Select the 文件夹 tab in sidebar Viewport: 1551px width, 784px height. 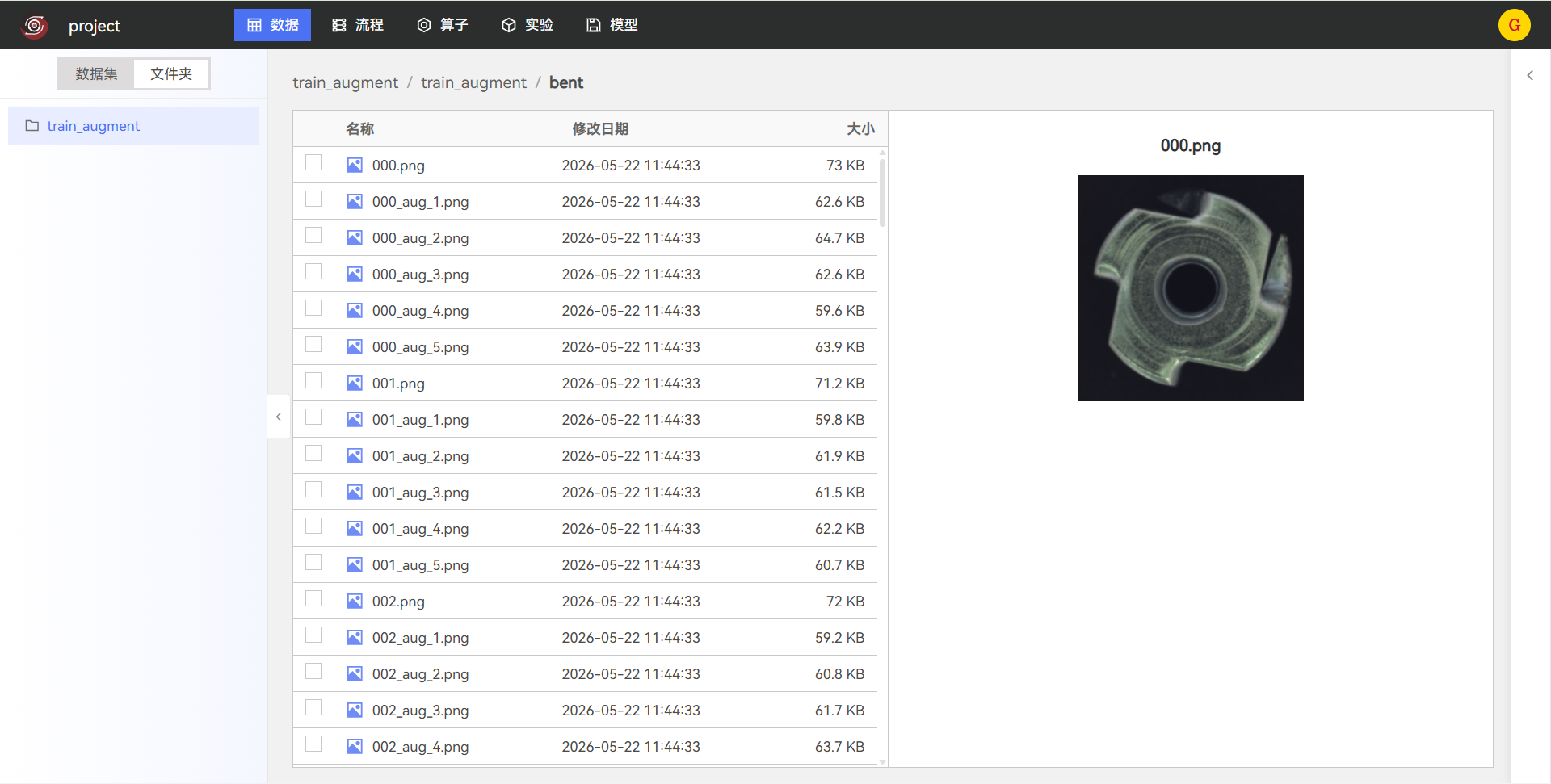(171, 73)
